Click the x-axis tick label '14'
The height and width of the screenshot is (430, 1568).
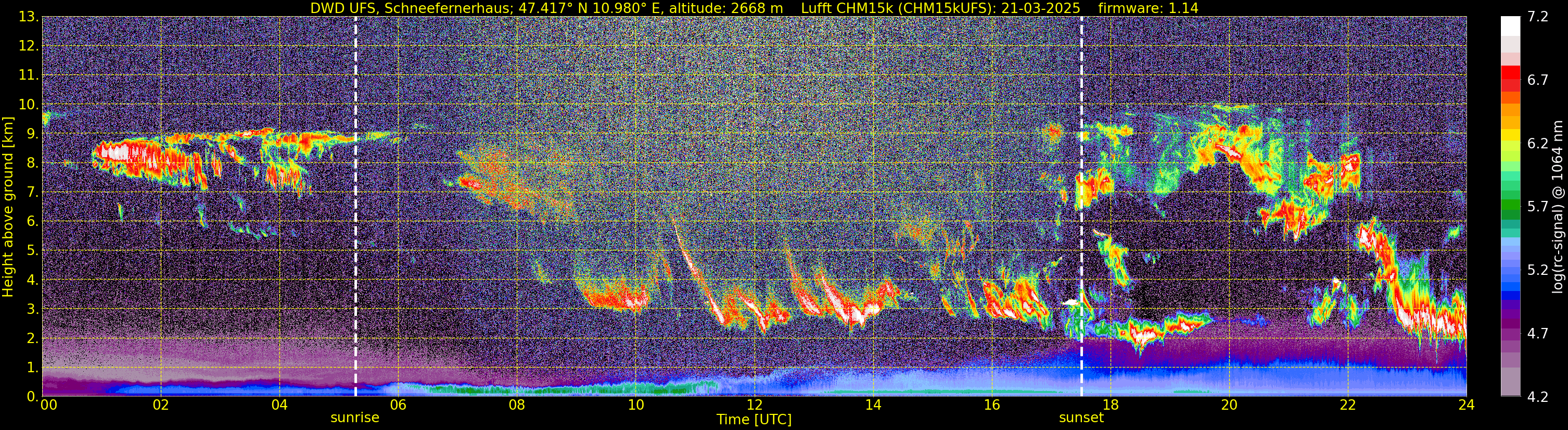point(873,405)
